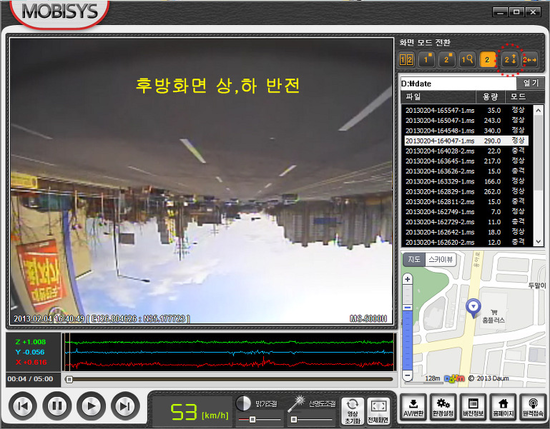The width and height of the screenshot is (550, 429).
Task: Open 버전정보 version info button
Action: pos(473,407)
